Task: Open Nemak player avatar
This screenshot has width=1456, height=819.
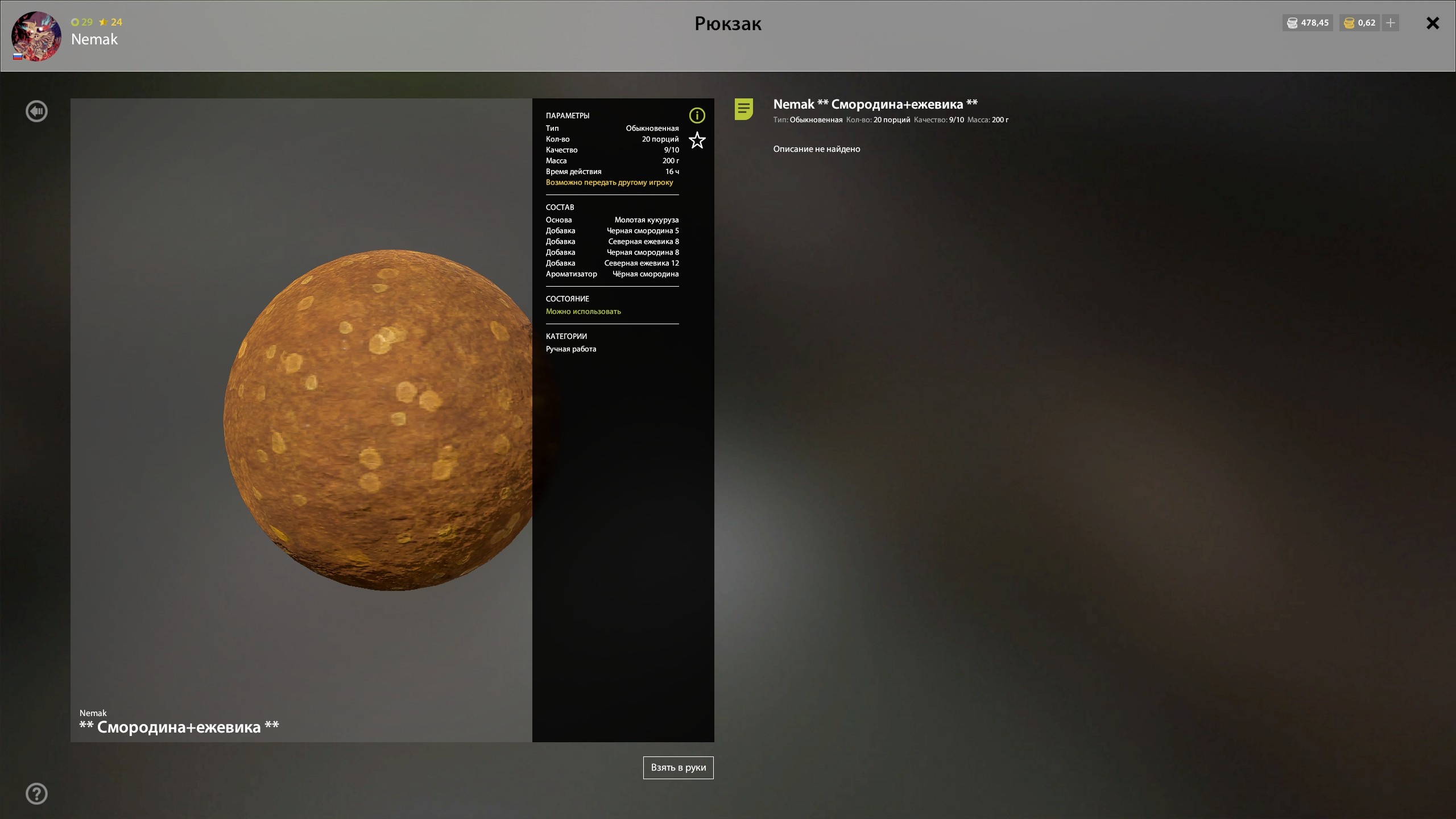Action: 36,36
